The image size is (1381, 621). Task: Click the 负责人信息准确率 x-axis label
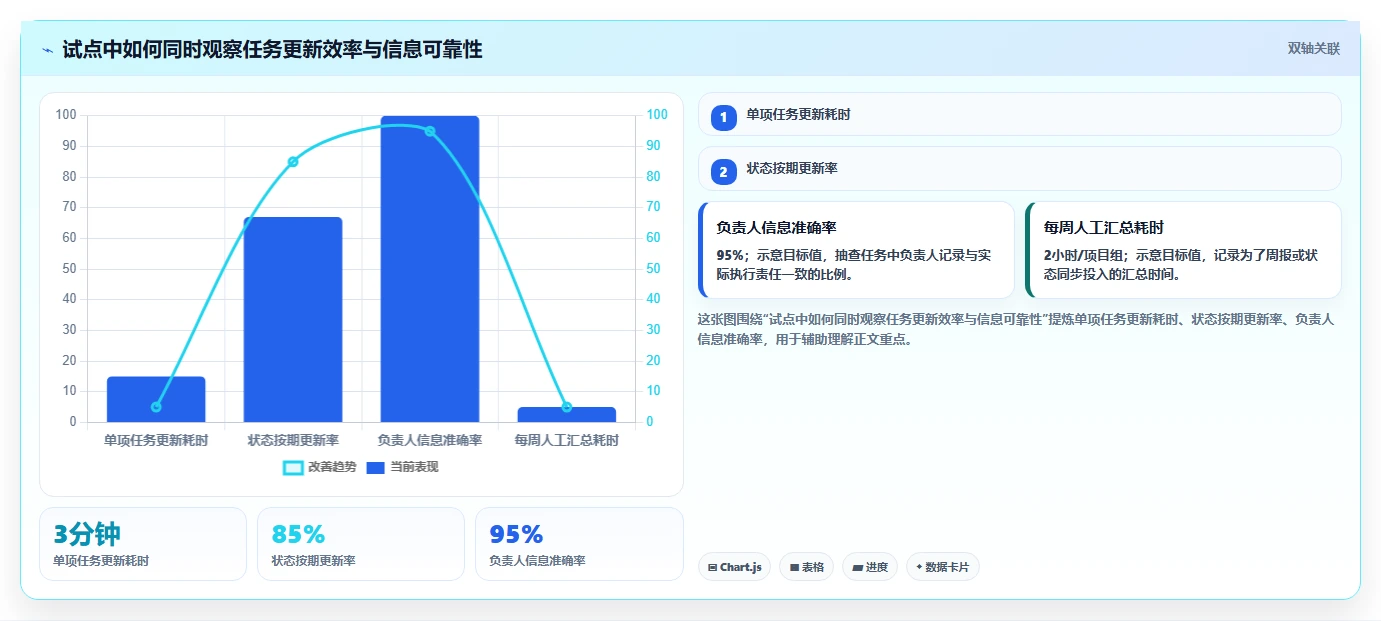430,440
